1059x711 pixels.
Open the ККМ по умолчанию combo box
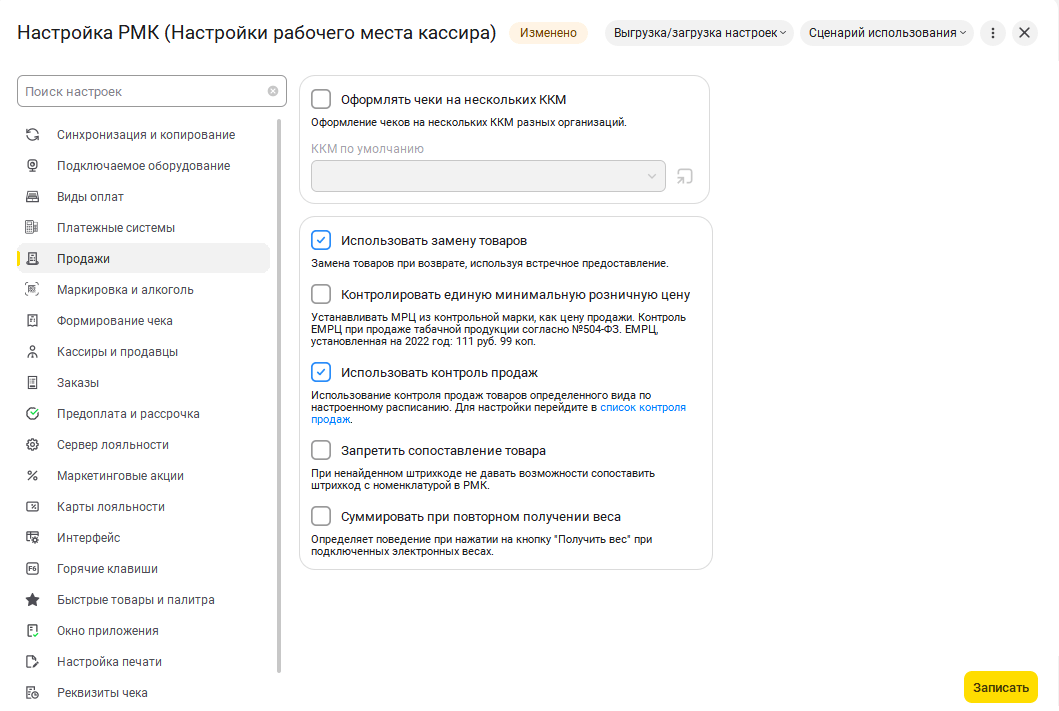click(x=488, y=176)
